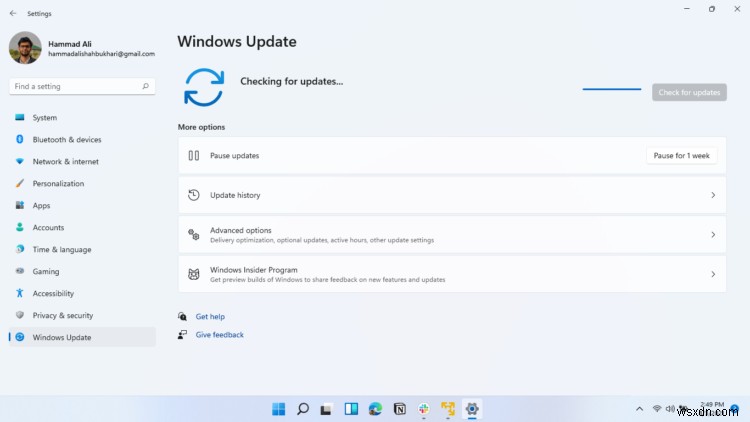Click the back arrow in Settings
Screen dimensions: 750x422
click(13, 13)
